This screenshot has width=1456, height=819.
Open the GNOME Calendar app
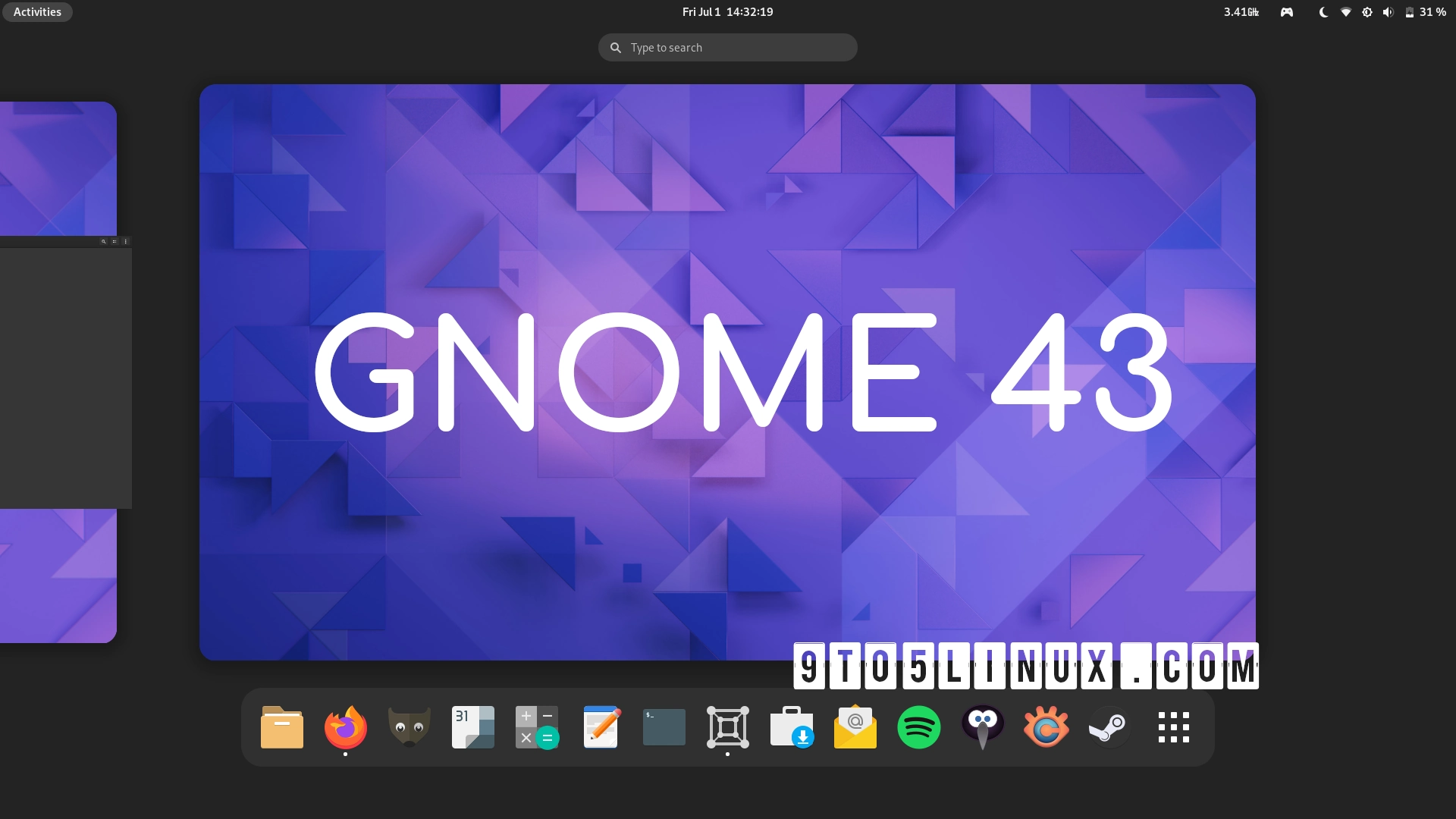click(x=472, y=726)
